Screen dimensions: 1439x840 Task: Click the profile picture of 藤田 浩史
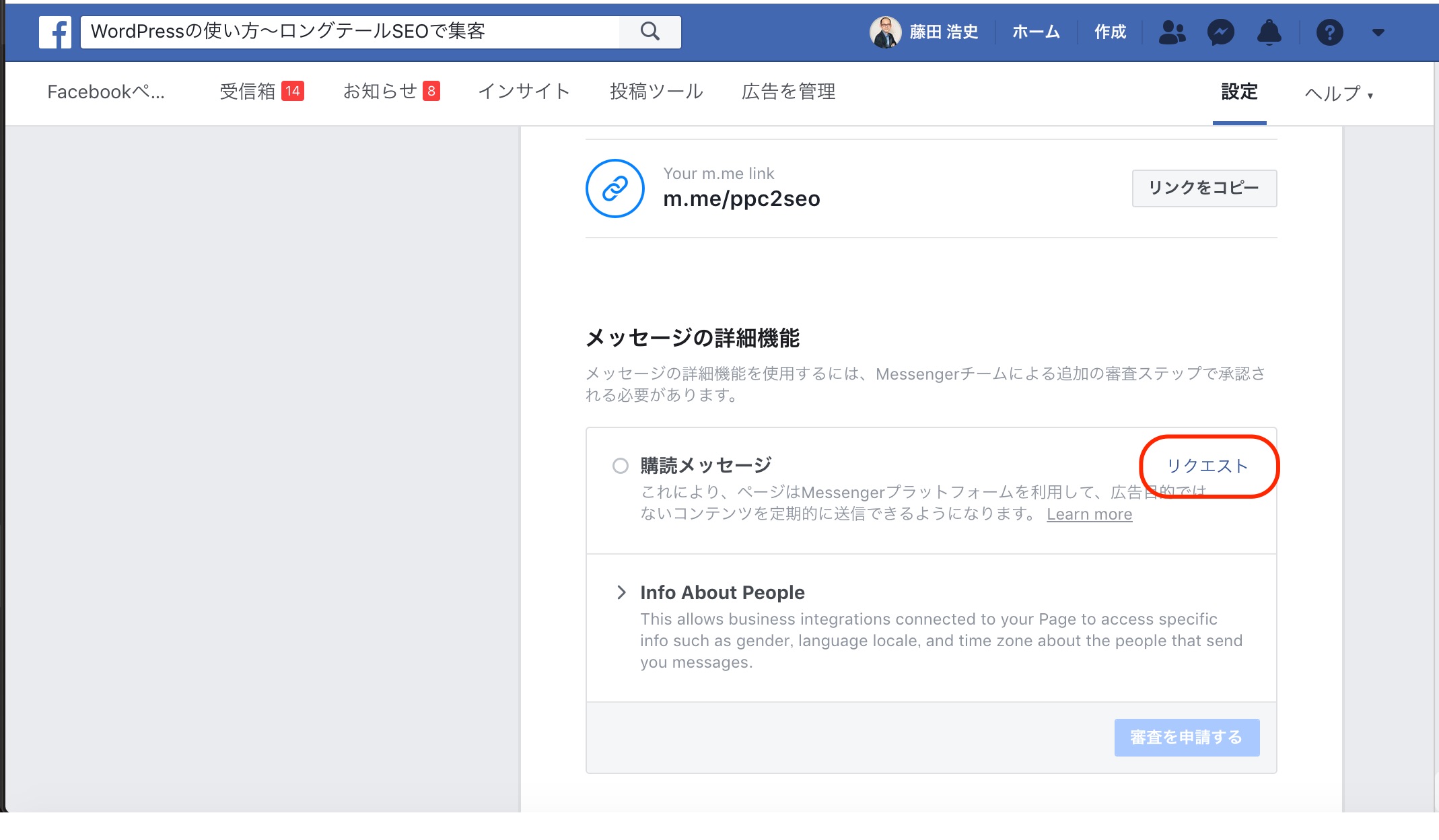click(x=885, y=32)
